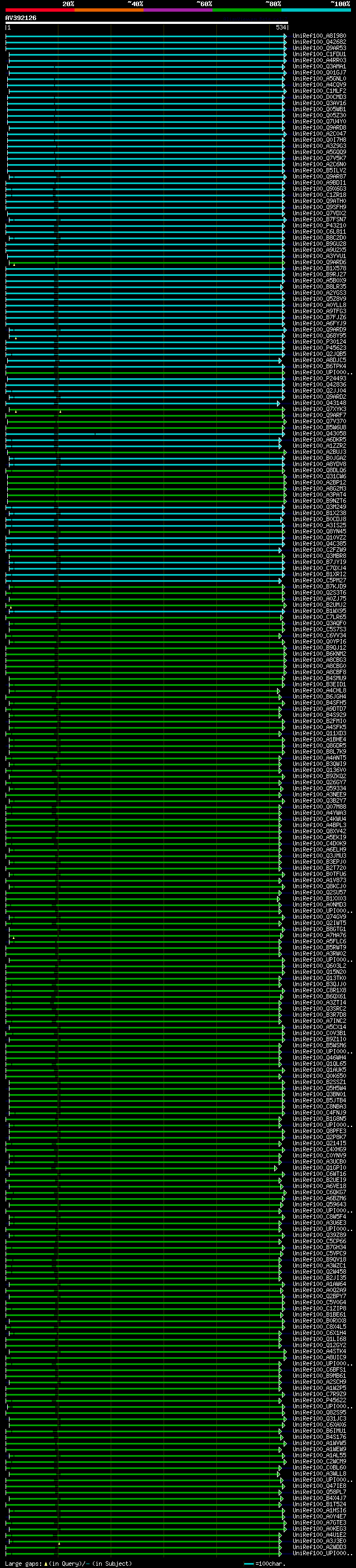Screen dimensions: 356x1568
Task: Select the UniRef100_Q136V0 label
Action: [x=319, y=770]
